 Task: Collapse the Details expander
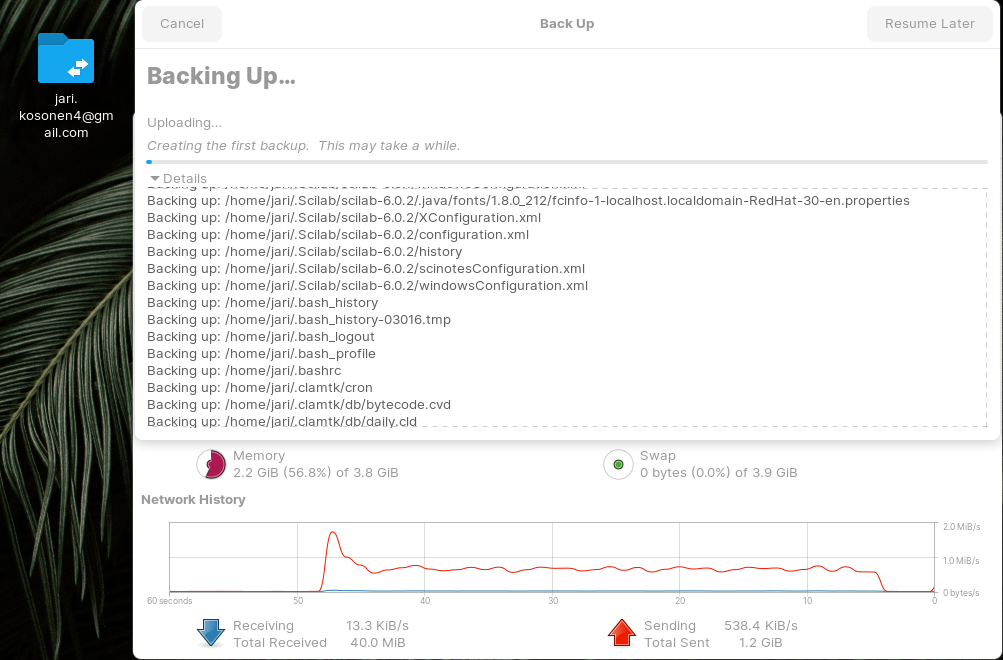[177, 179]
